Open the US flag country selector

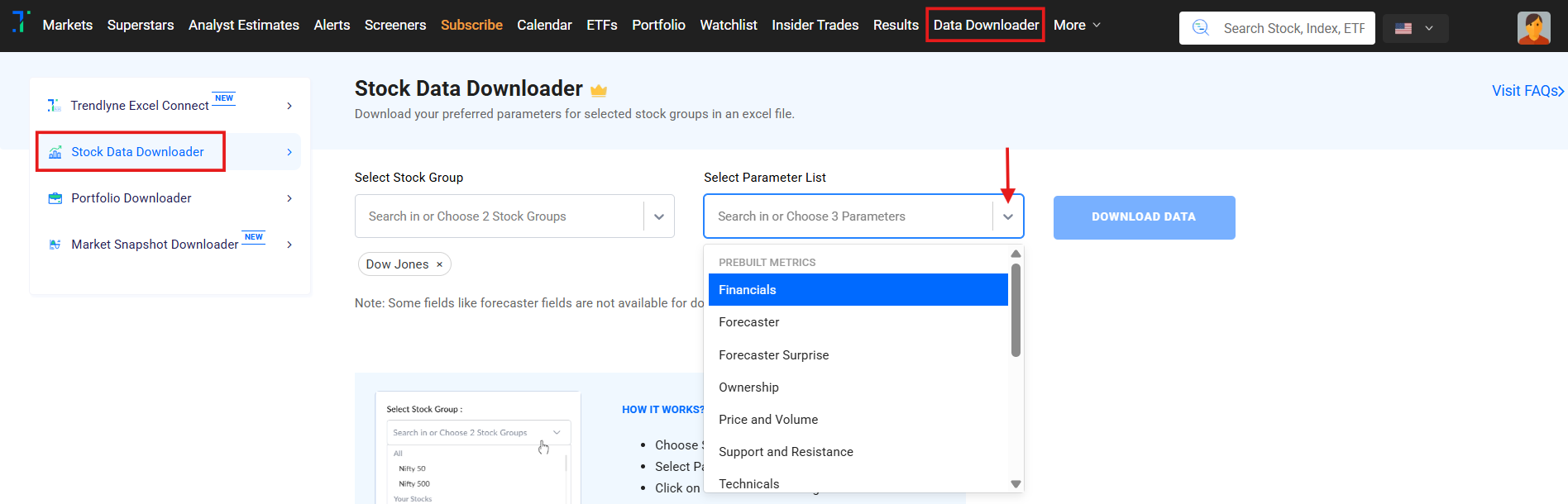click(x=1416, y=28)
